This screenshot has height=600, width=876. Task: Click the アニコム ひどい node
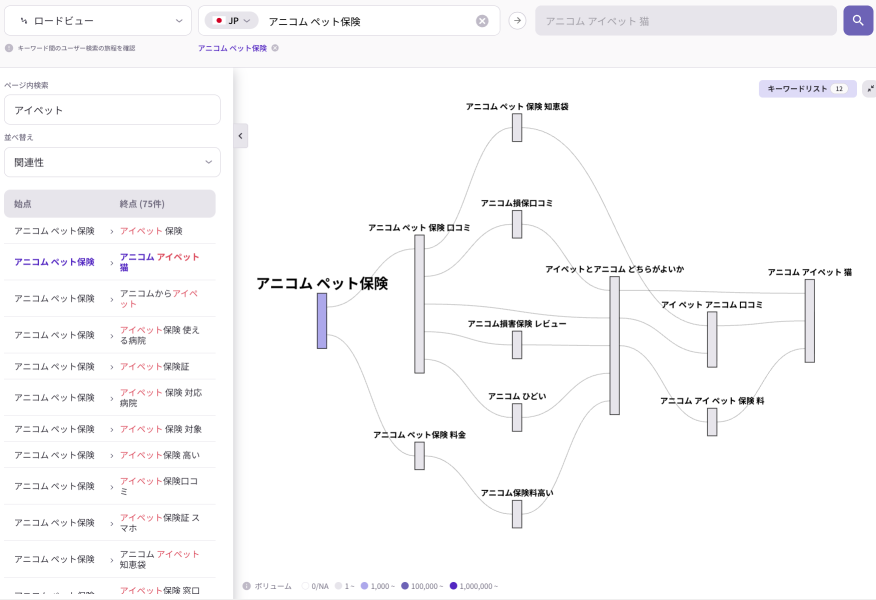click(x=517, y=417)
